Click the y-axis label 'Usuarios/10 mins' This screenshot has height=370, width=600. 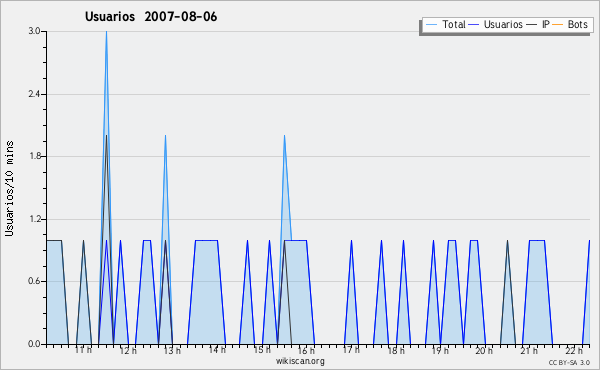[x=9, y=188]
